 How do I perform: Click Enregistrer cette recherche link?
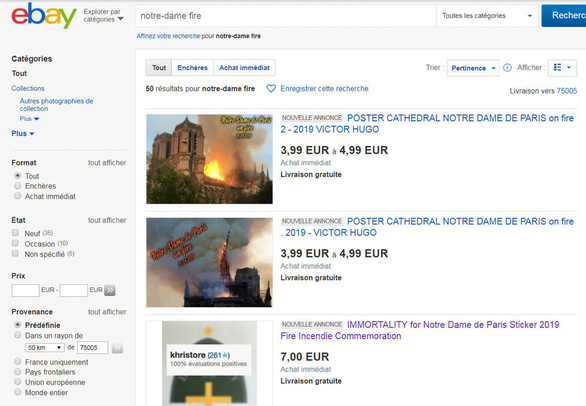pyautogui.click(x=324, y=89)
